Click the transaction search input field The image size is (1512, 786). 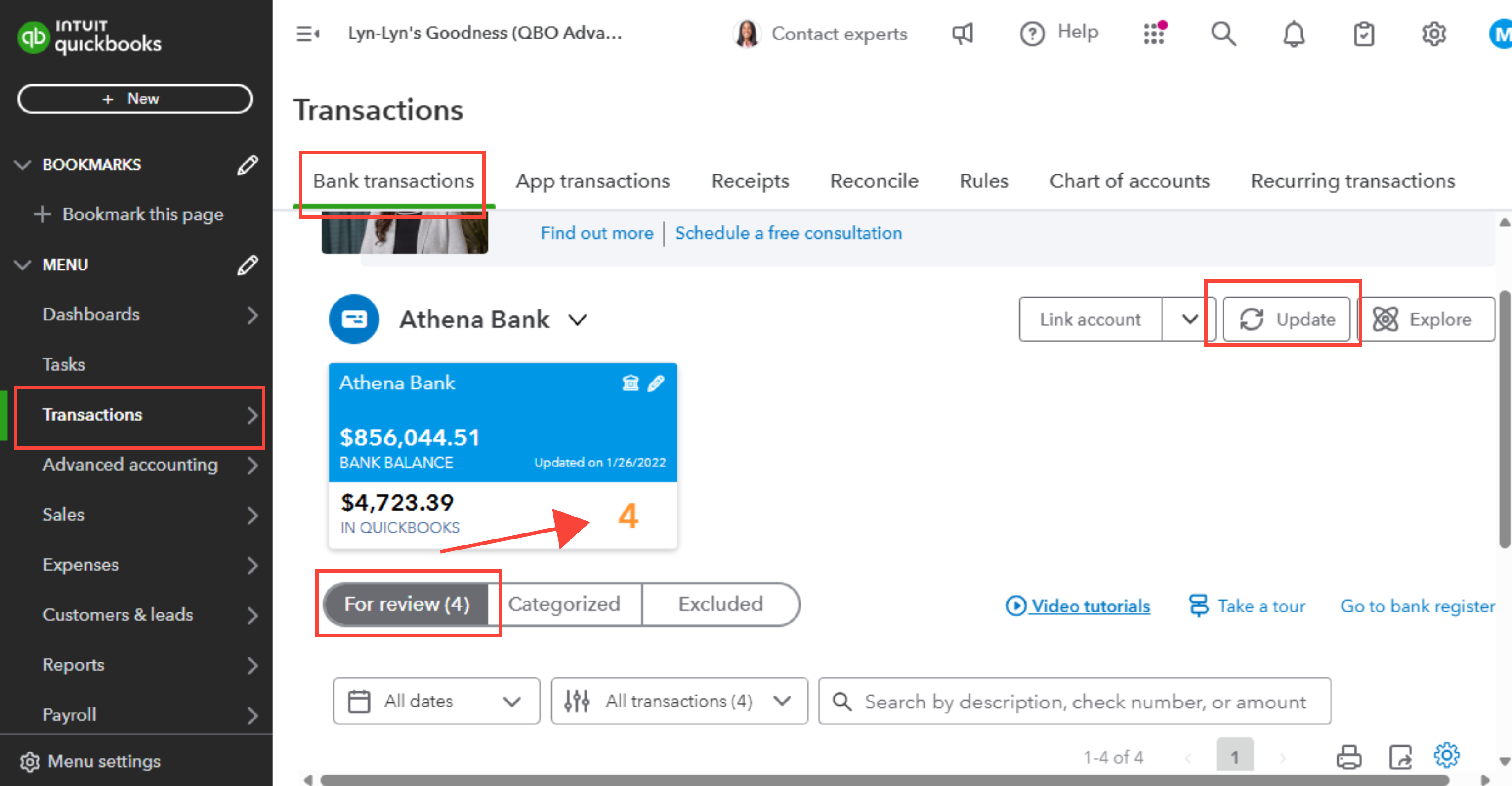click(1075, 701)
